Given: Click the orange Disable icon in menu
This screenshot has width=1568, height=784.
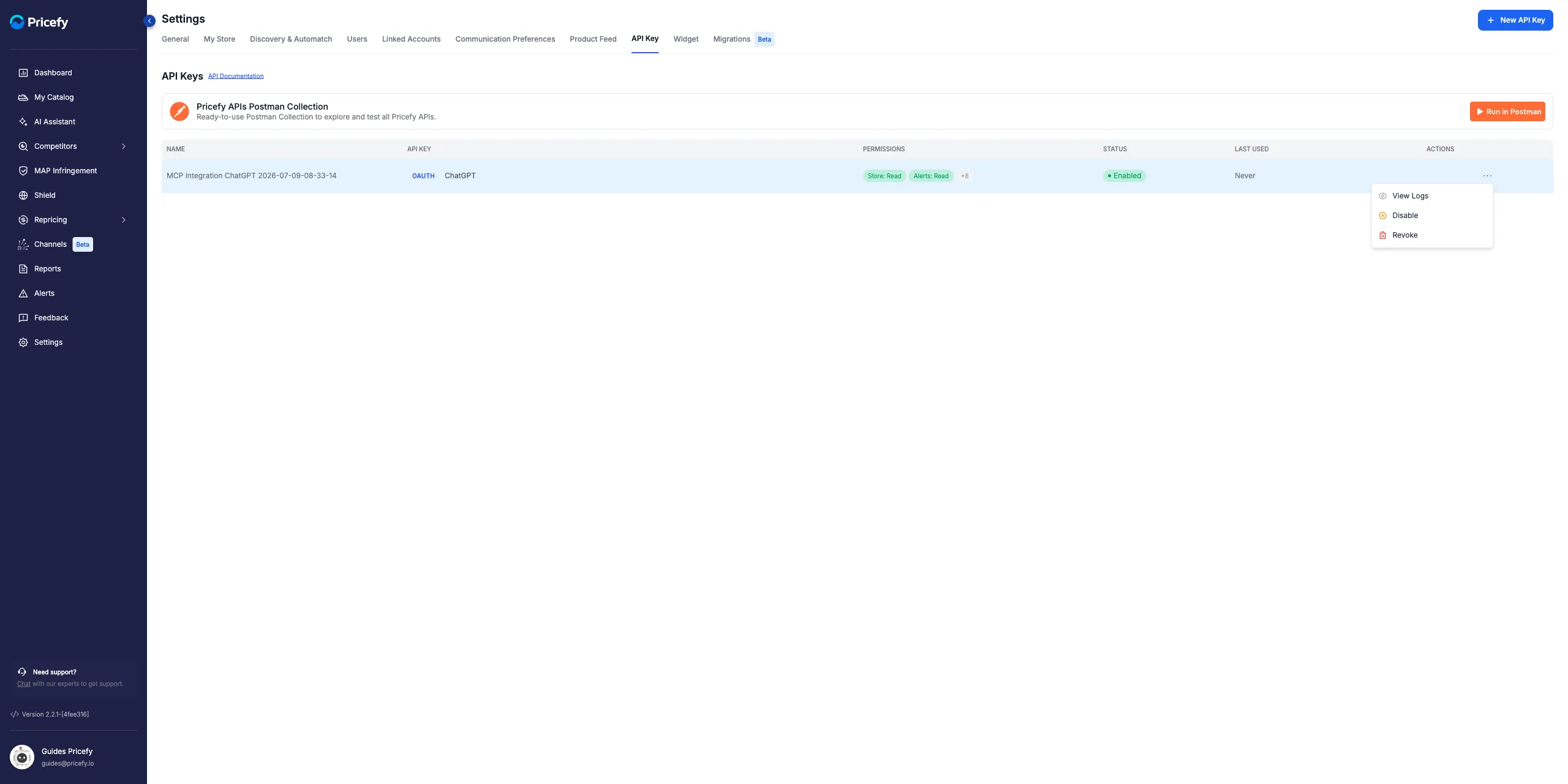Looking at the screenshot, I should [x=1382, y=216].
